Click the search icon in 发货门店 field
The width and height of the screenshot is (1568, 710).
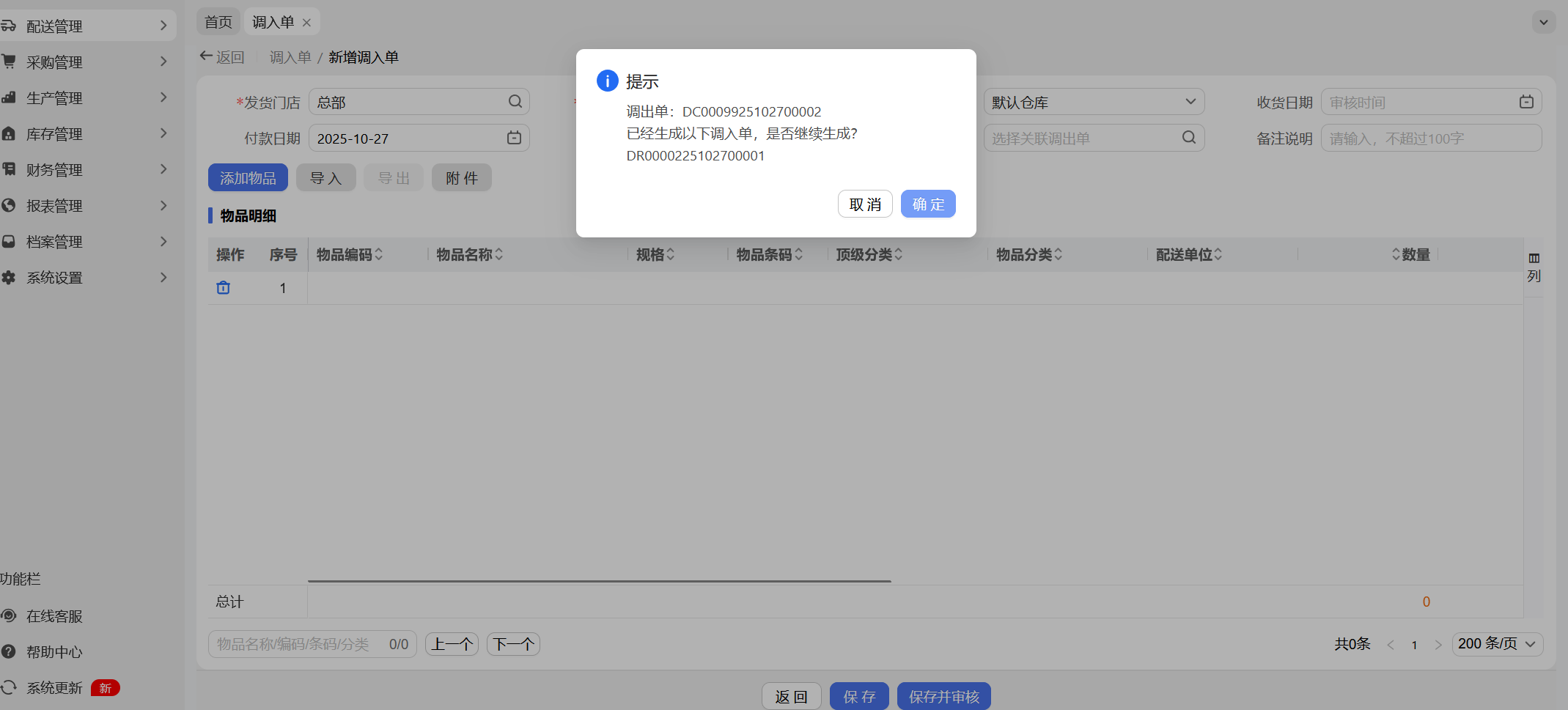point(515,101)
